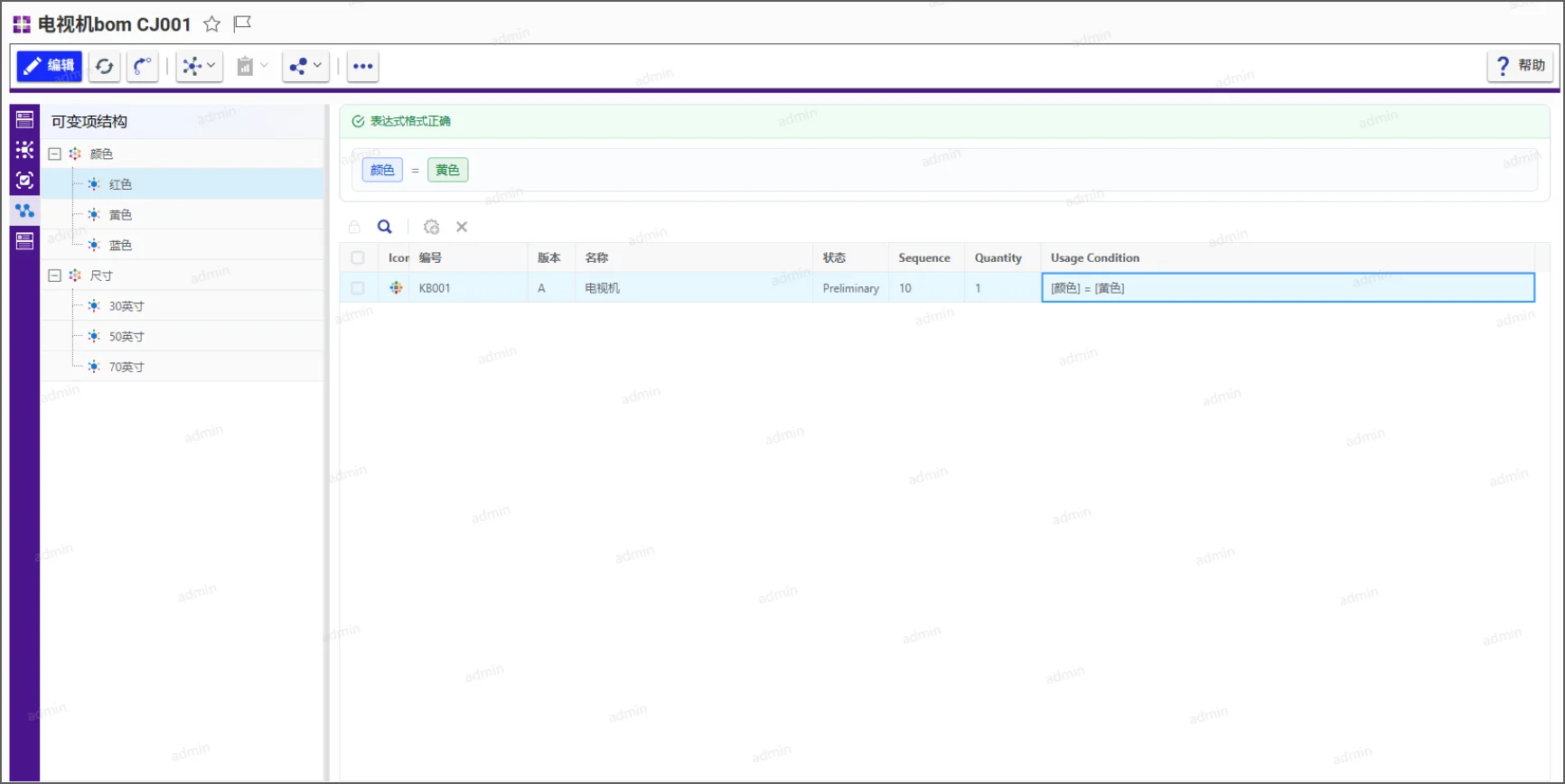Sort by the 名称 column header

coord(694,258)
